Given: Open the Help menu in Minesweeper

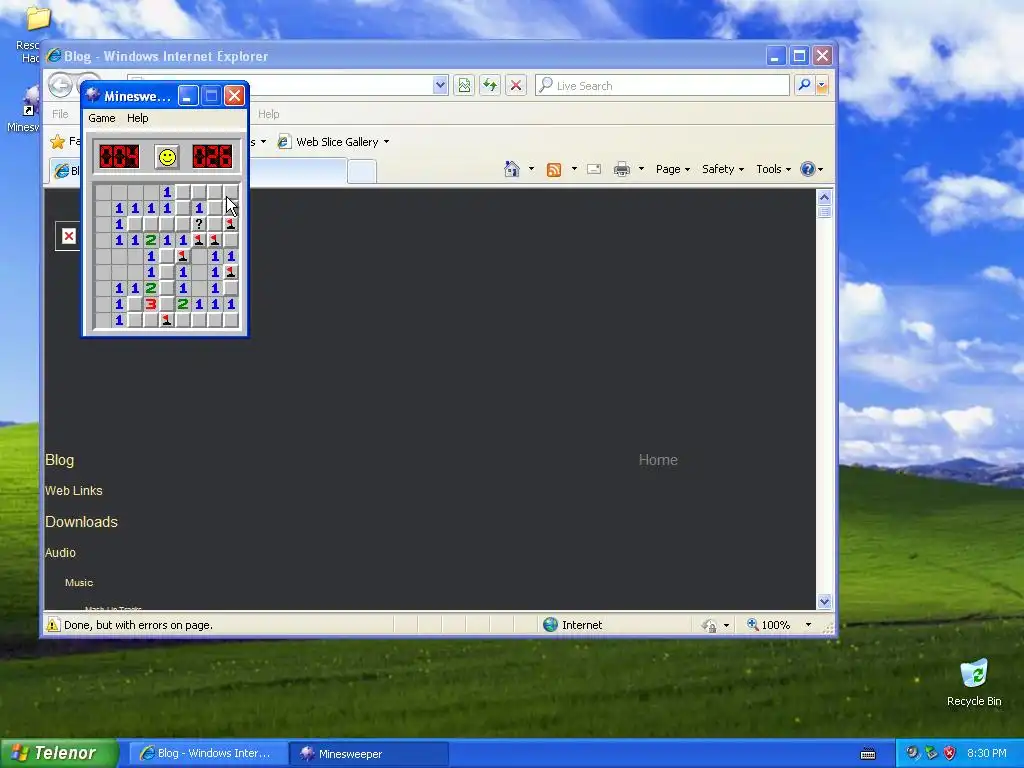Looking at the screenshot, I should pyautogui.click(x=138, y=118).
